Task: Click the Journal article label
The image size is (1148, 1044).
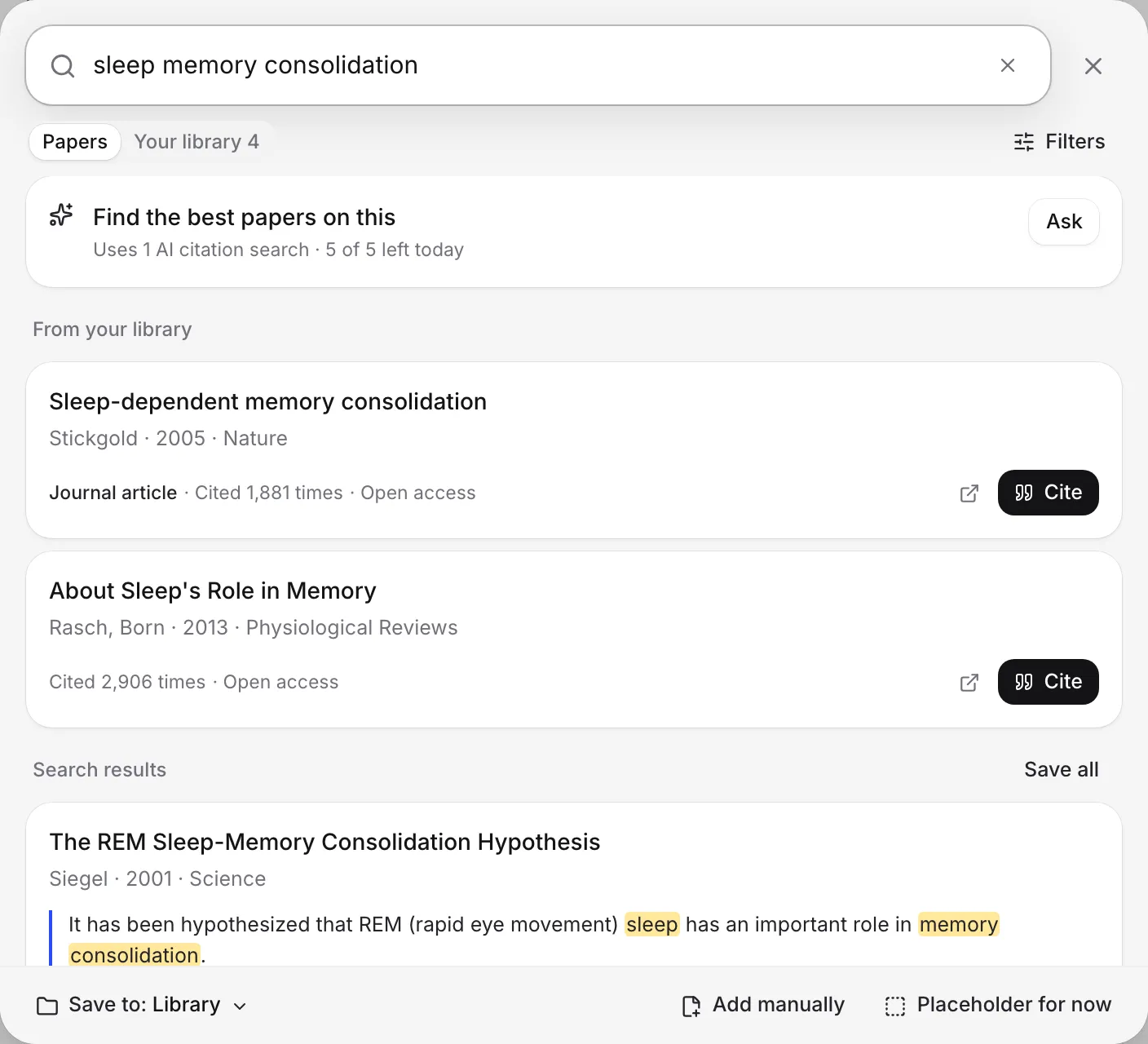Action: pyautogui.click(x=113, y=493)
